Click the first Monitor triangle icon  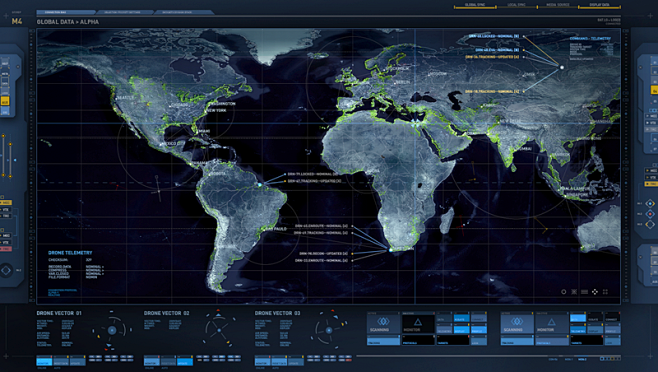pyautogui.click(x=418, y=323)
